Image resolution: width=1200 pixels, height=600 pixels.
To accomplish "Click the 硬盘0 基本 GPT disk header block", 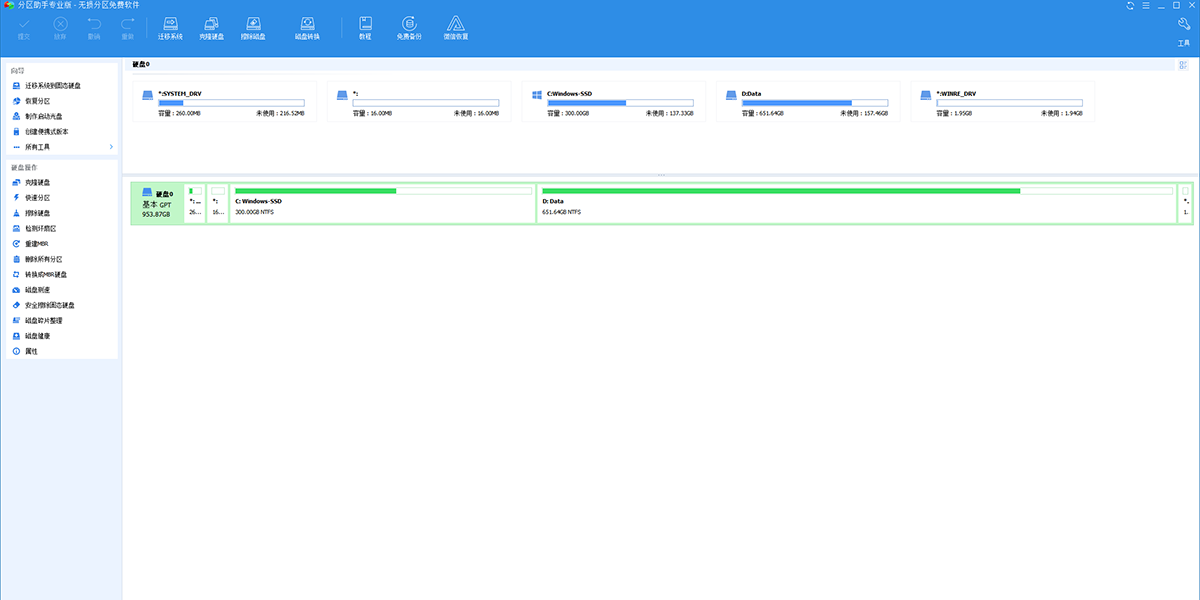I will point(158,203).
